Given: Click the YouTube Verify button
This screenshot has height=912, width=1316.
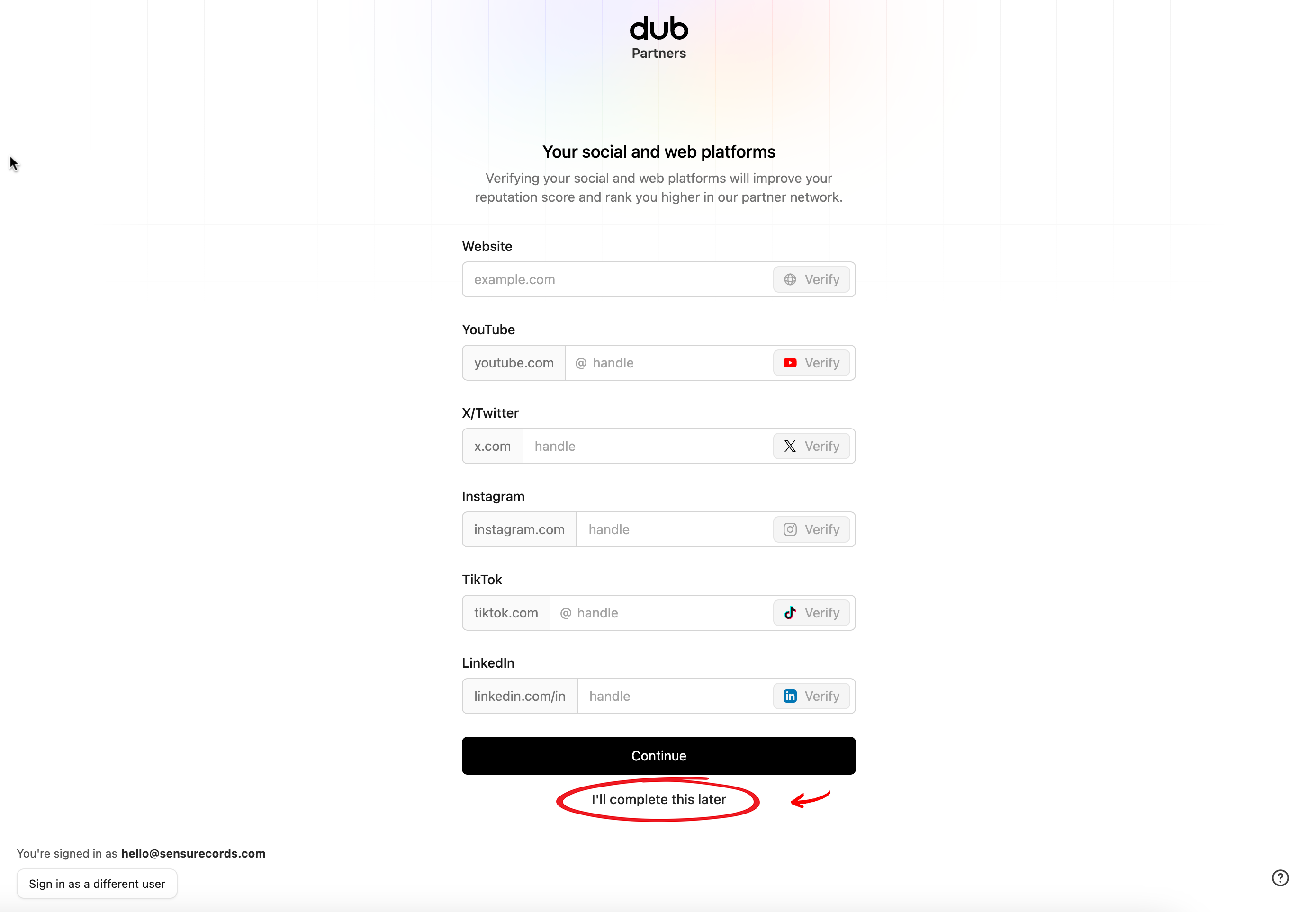Looking at the screenshot, I should click(x=811, y=363).
